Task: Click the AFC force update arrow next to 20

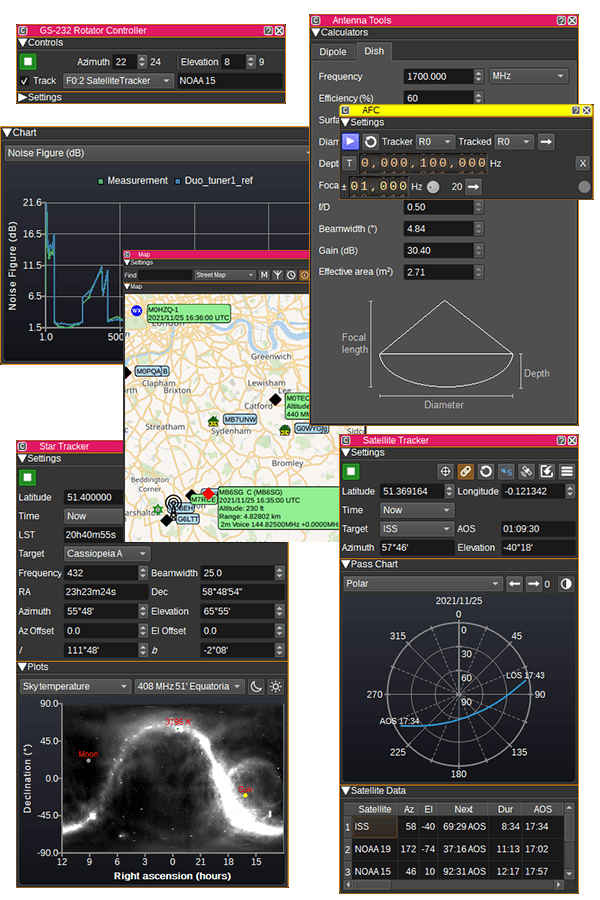Action: pos(473,187)
